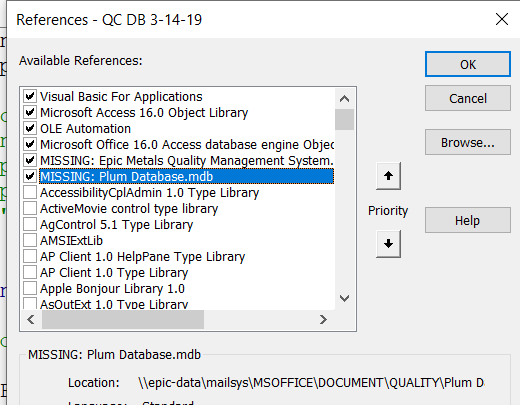Screen dimensions: 520x405
Task: Move reference up in priority
Action: pos(388,176)
